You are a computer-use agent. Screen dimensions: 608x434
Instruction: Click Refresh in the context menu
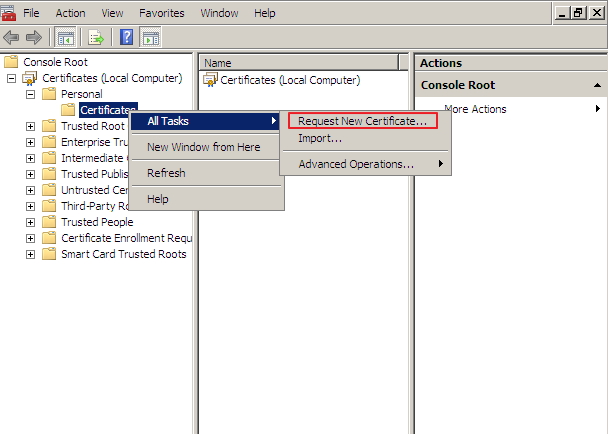[x=166, y=173]
